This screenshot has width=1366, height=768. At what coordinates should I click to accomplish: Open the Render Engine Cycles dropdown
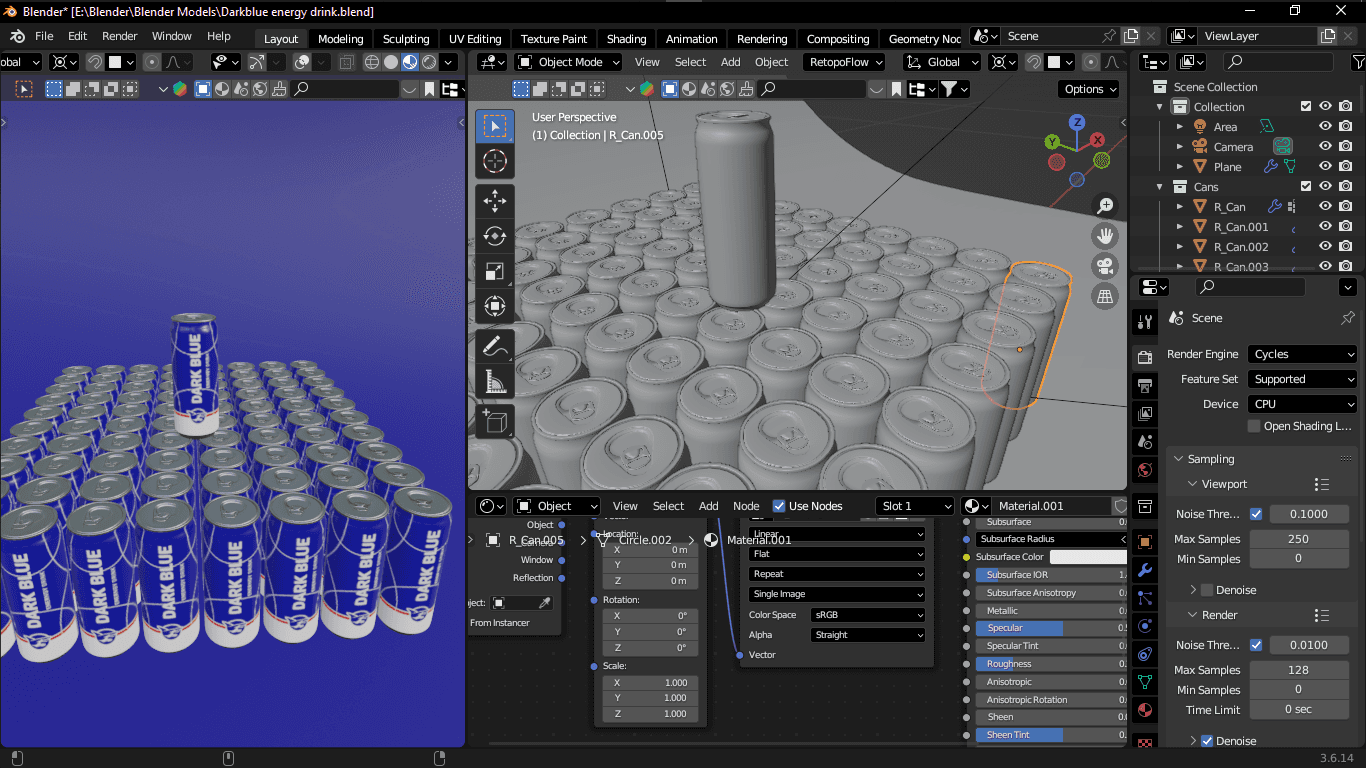coord(1302,354)
